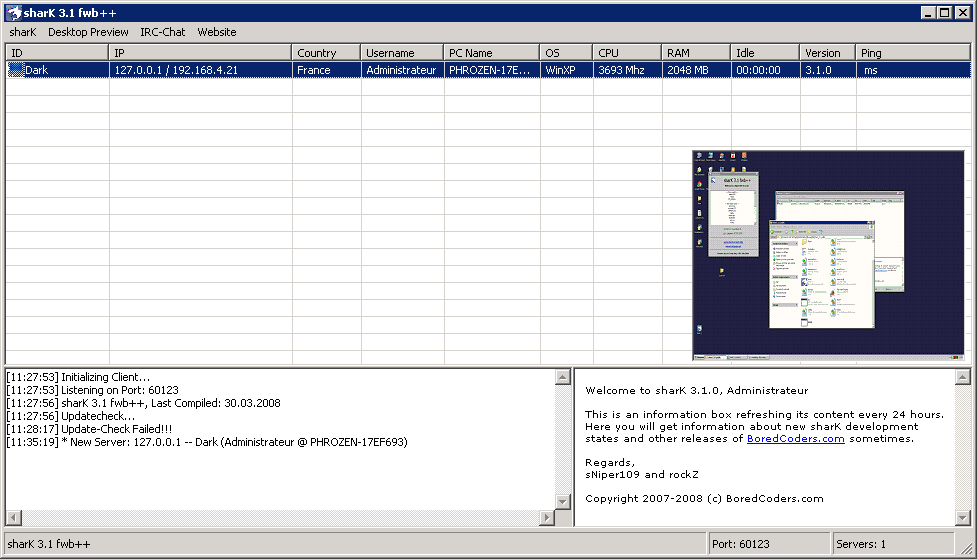Select the 127.0.0.1 server row
The image size is (977, 559).
(x=200, y=70)
